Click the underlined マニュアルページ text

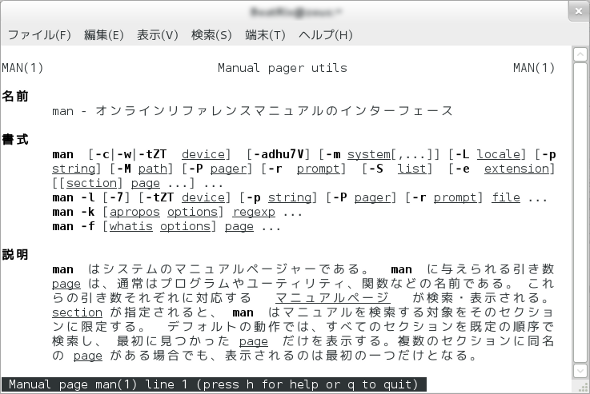click(x=333, y=298)
